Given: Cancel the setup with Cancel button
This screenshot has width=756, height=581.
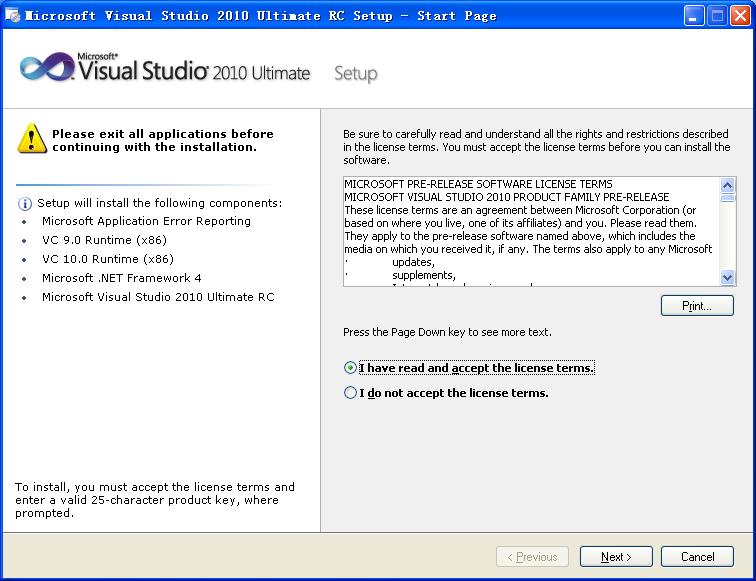Looking at the screenshot, I should [x=697, y=557].
